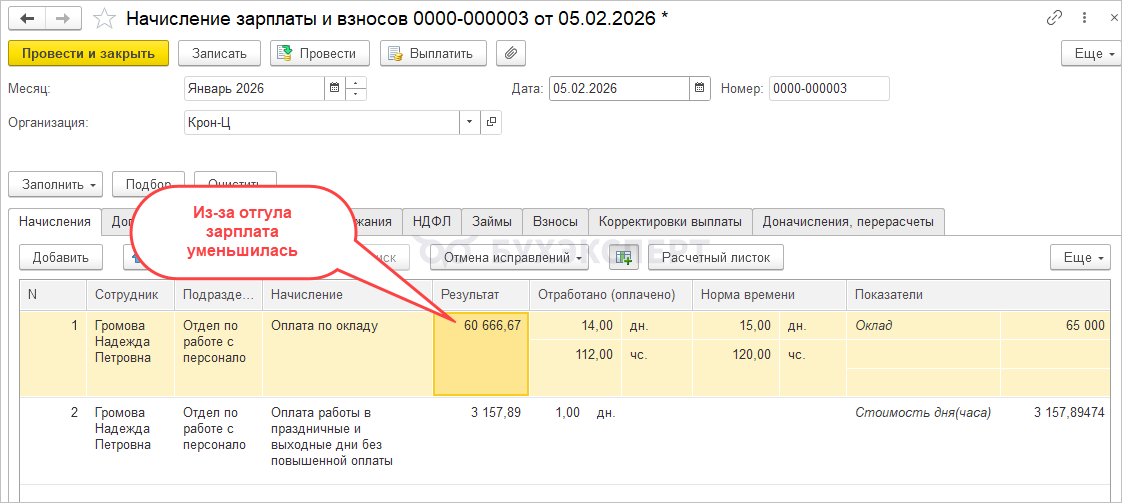
Task: Open attached files with the paperclip icon
Action: tap(511, 53)
